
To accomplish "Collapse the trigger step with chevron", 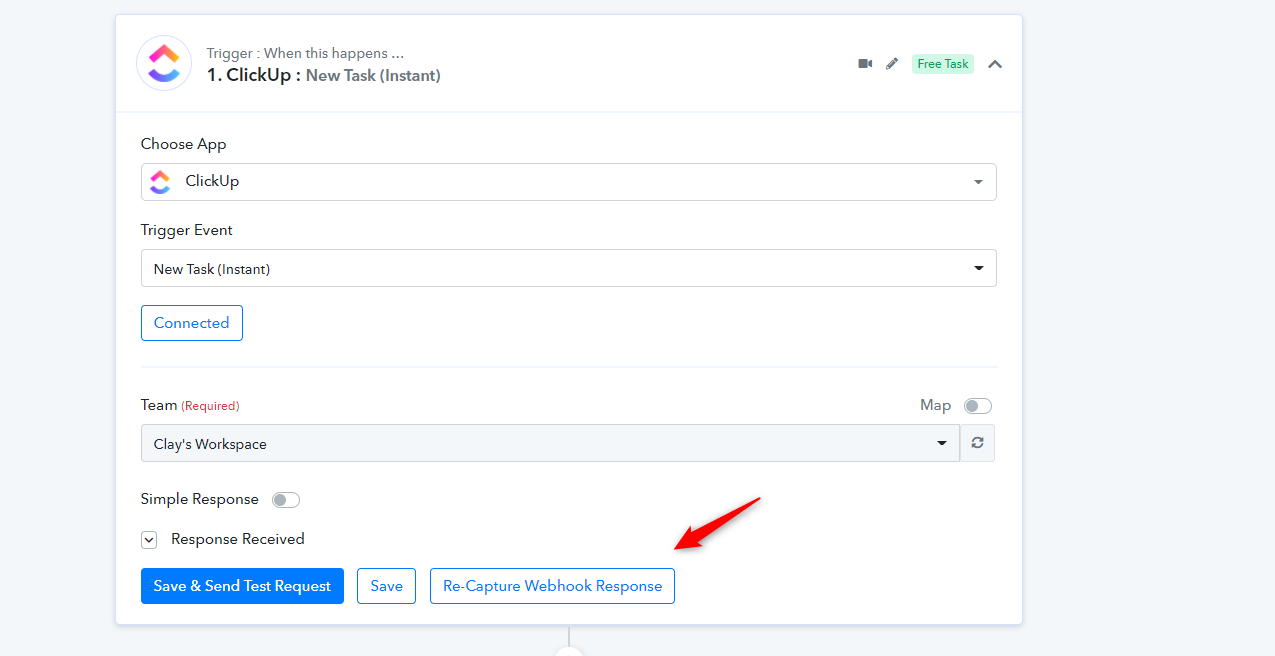I will tap(995, 64).
